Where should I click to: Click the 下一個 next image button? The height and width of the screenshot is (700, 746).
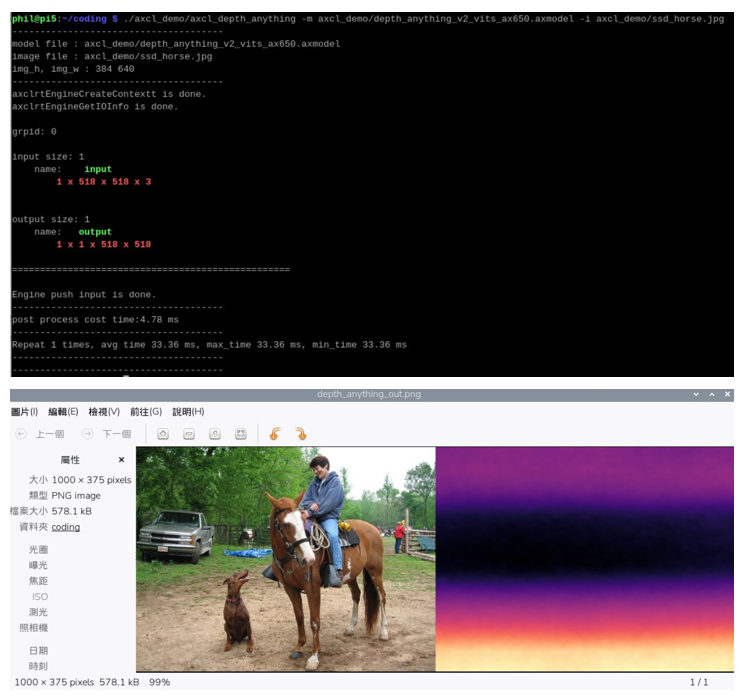coord(107,434)
